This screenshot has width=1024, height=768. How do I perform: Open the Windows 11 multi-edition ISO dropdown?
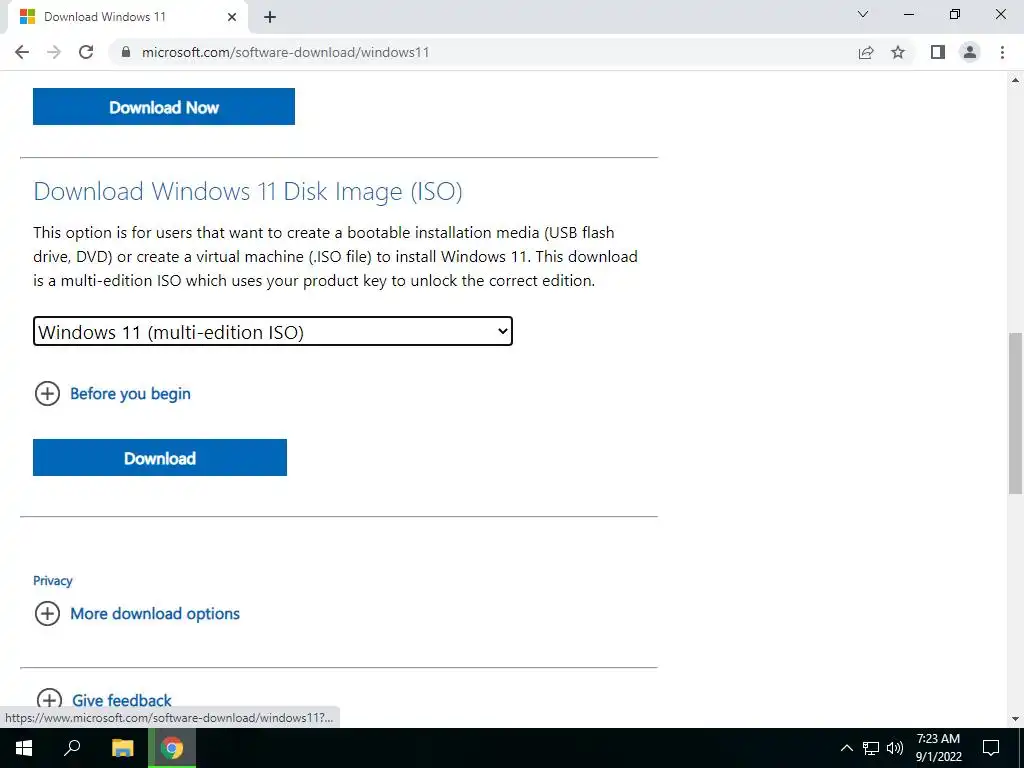tap(273, 331)
